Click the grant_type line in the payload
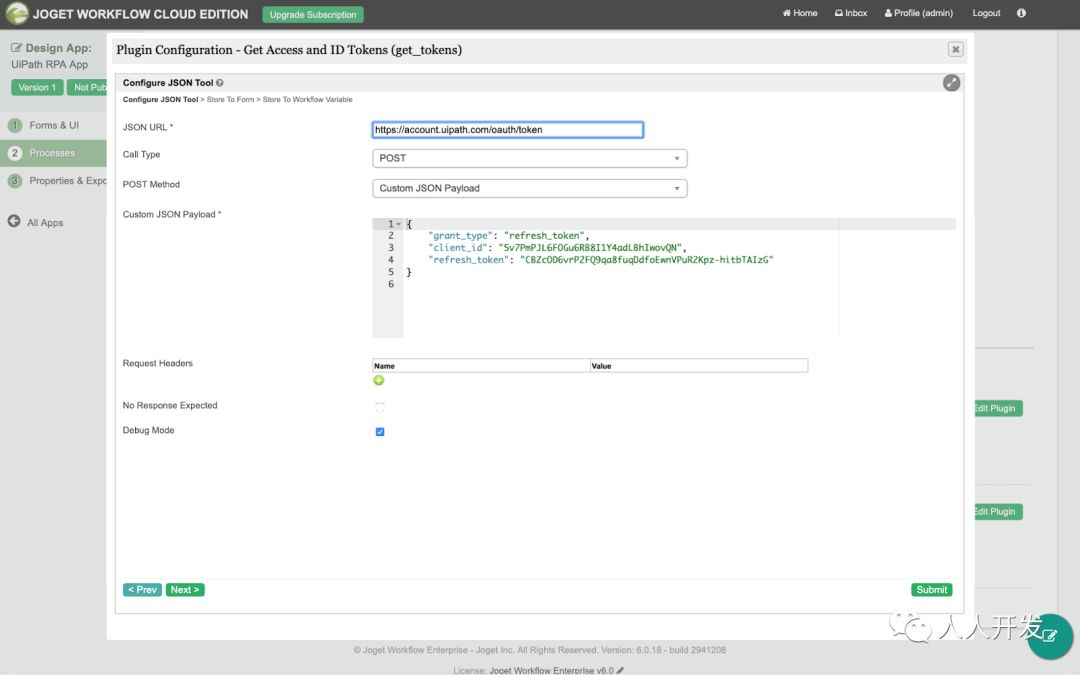 coord(508,236)
